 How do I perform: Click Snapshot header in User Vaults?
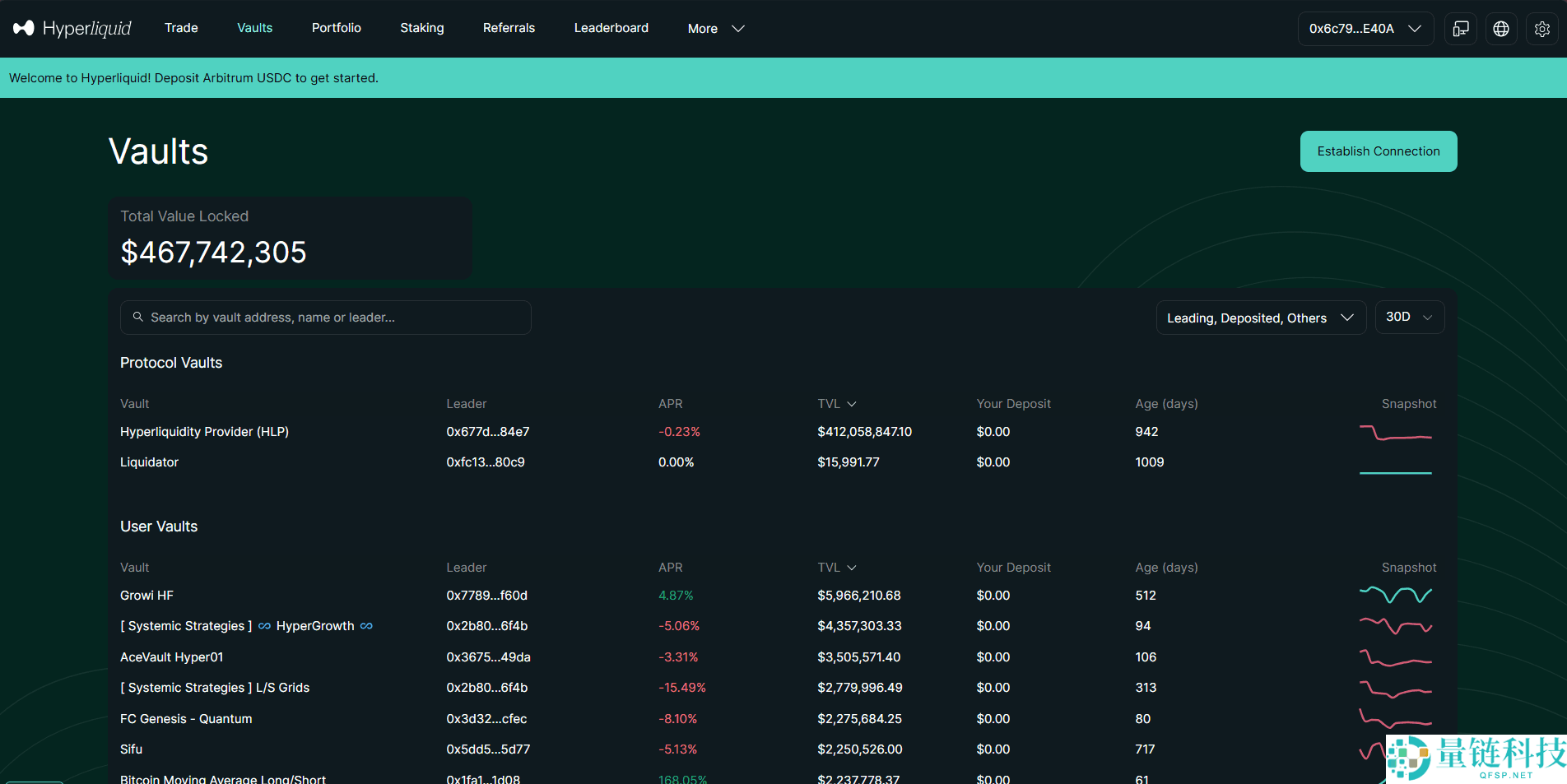1409,568
